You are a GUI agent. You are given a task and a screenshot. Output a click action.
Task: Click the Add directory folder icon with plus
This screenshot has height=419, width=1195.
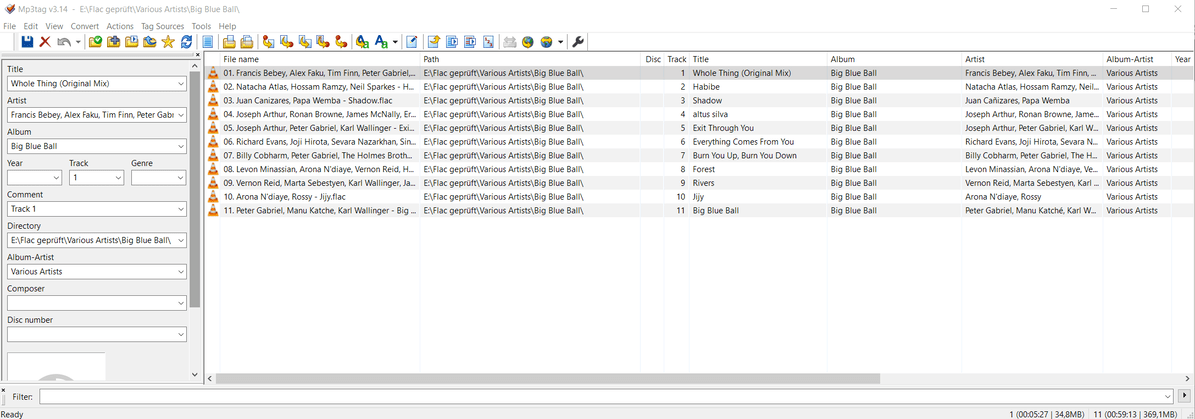coord(113,42)
